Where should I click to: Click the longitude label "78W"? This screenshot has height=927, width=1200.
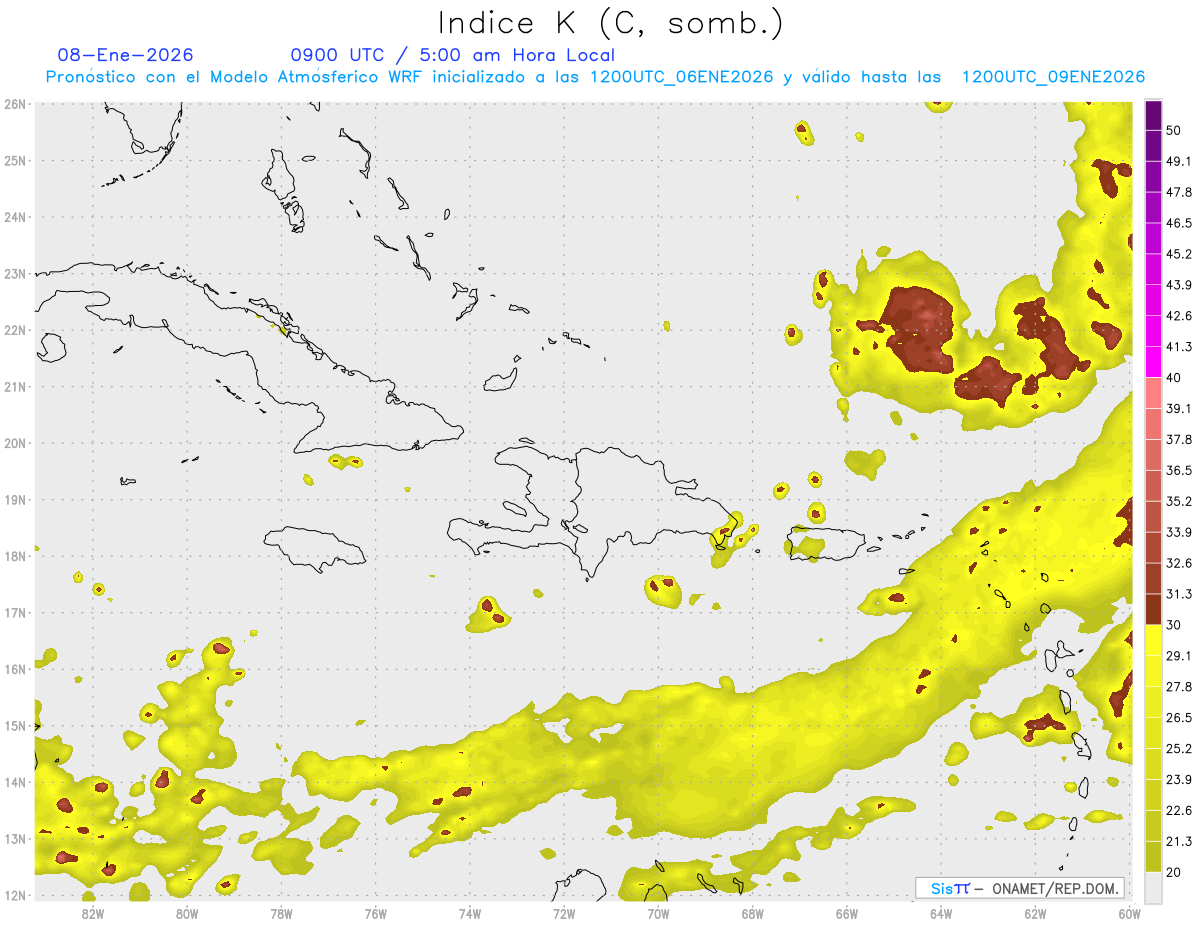click(x=282, y=913)
